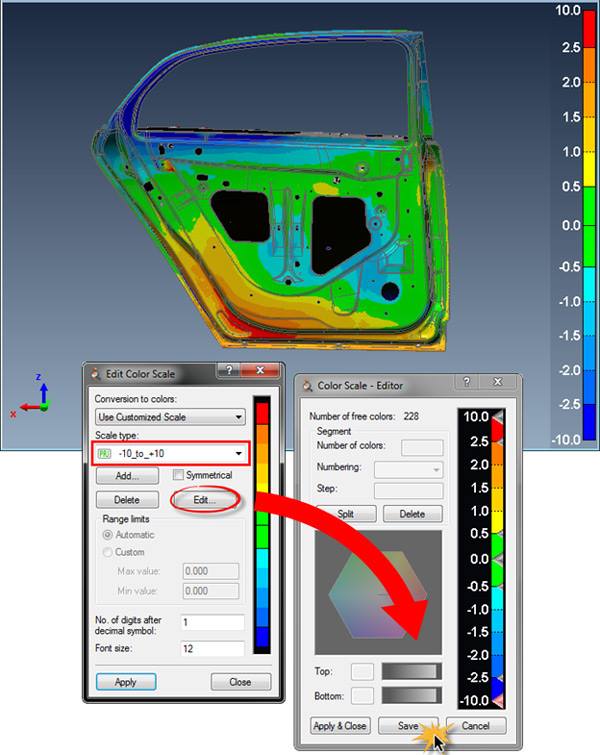Click Apply in Edit Color Scale
The width and height of the screenshot is (600, 755).
[x=126, y=682]
